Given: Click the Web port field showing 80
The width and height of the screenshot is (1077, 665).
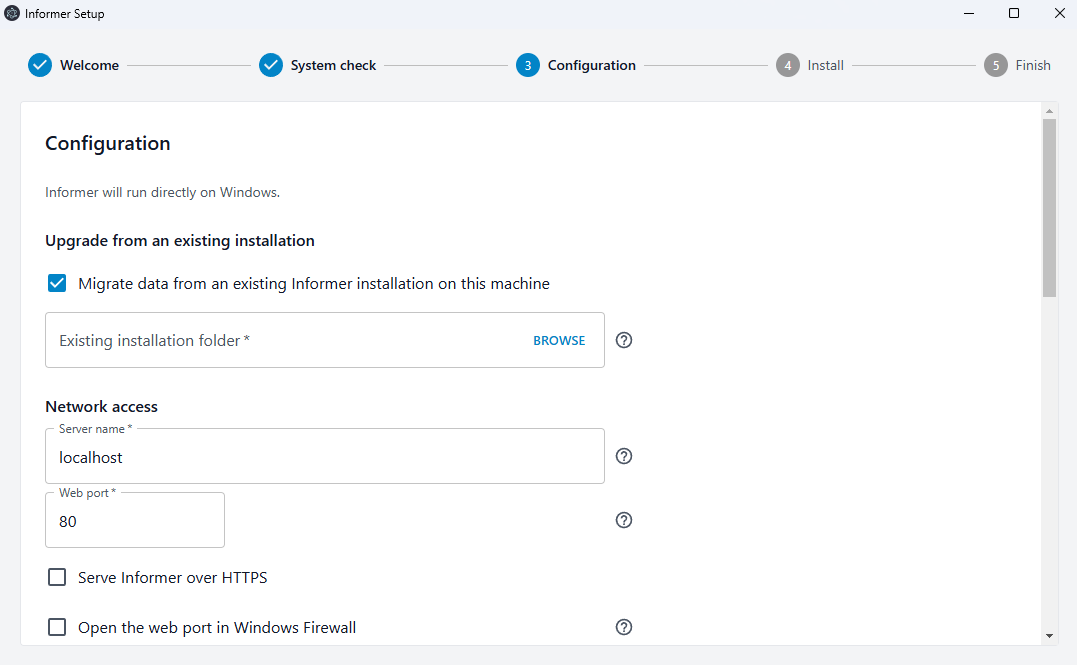Looking at the screenshot, I should coord(135,520).
